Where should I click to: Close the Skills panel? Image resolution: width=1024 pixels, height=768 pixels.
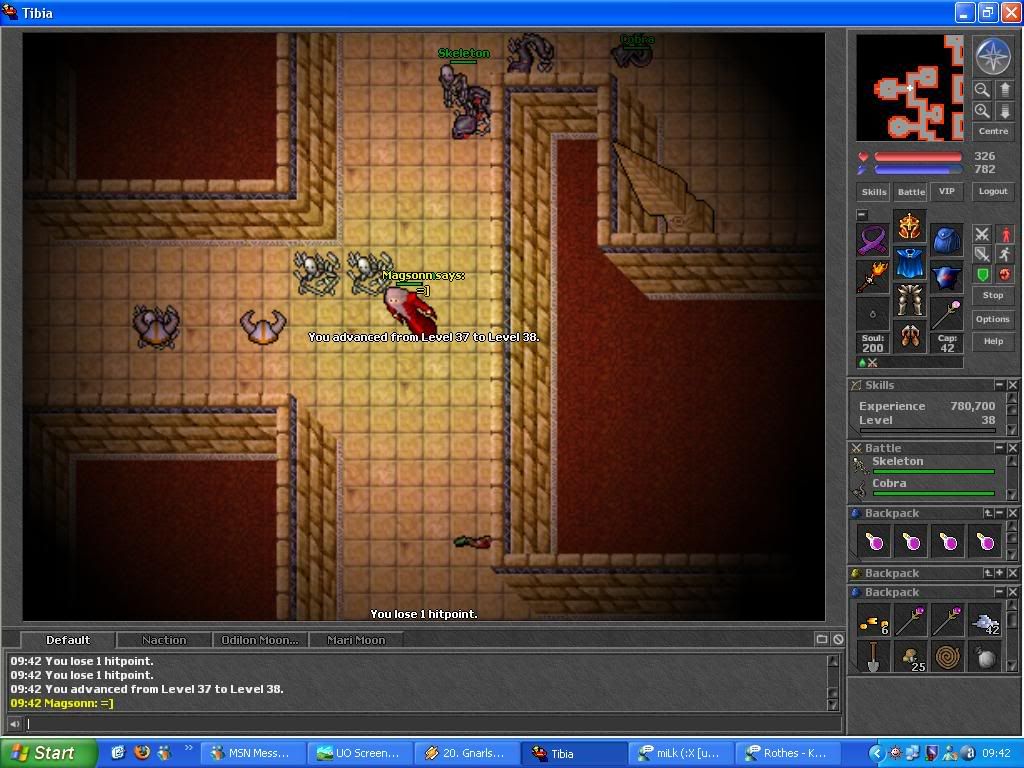(x=1012, y=385)
